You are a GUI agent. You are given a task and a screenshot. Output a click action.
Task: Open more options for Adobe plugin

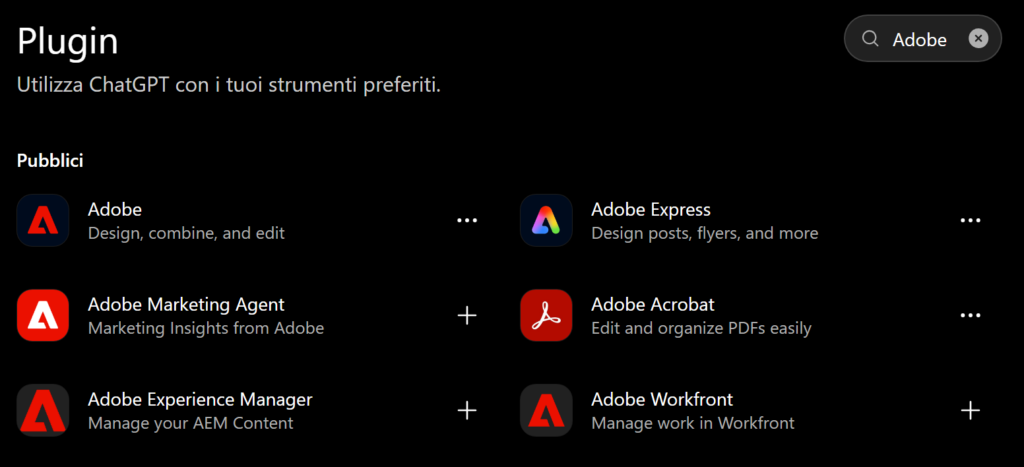467,221
